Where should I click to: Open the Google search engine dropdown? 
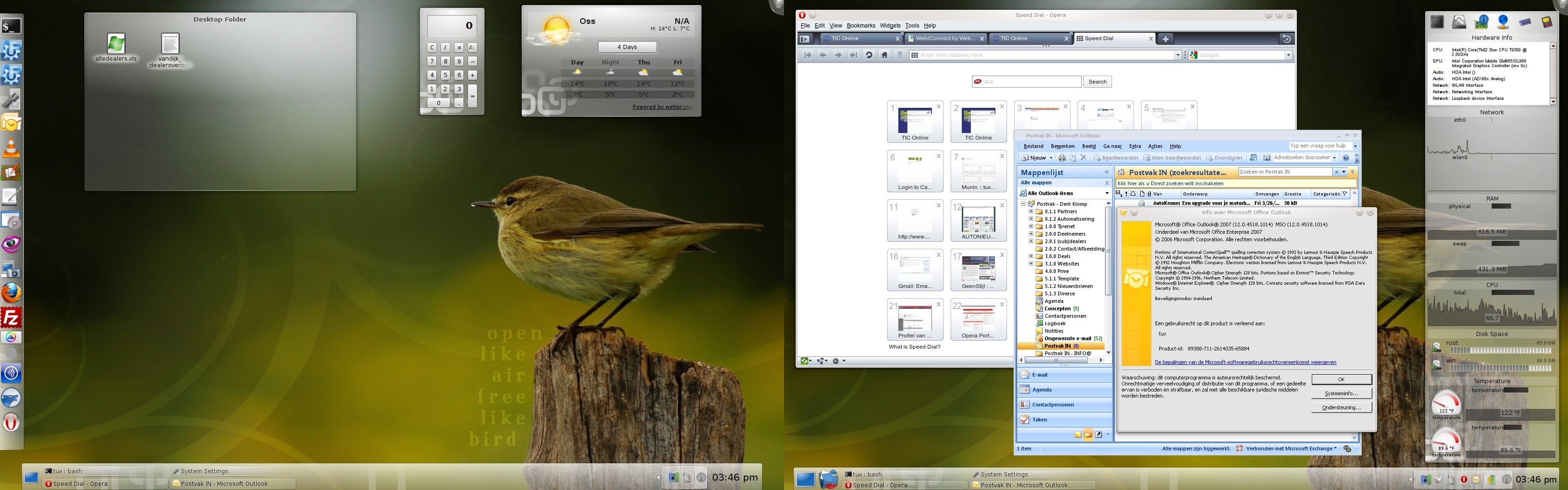[x=1288, y=56]
